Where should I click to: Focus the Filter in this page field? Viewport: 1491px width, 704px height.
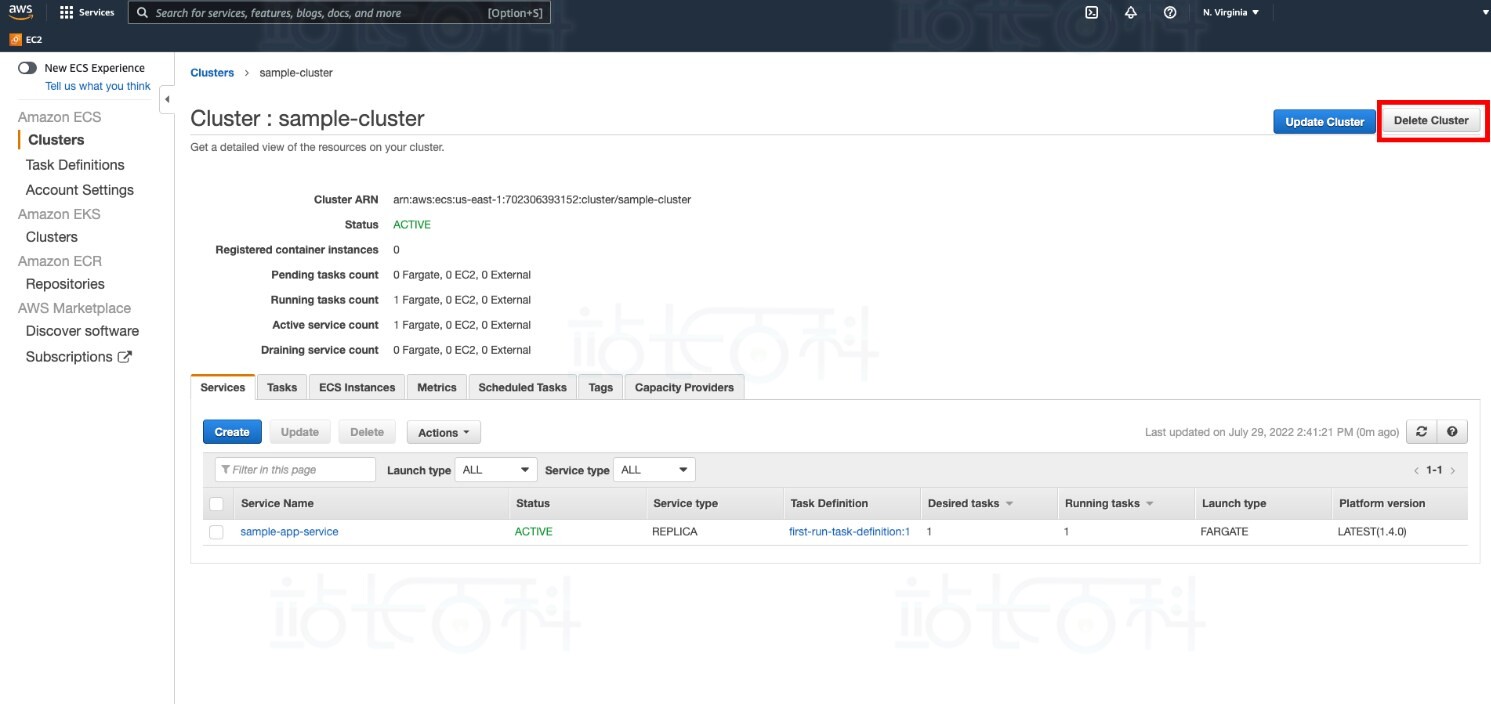pyautogui.click(x=295, y=470)
